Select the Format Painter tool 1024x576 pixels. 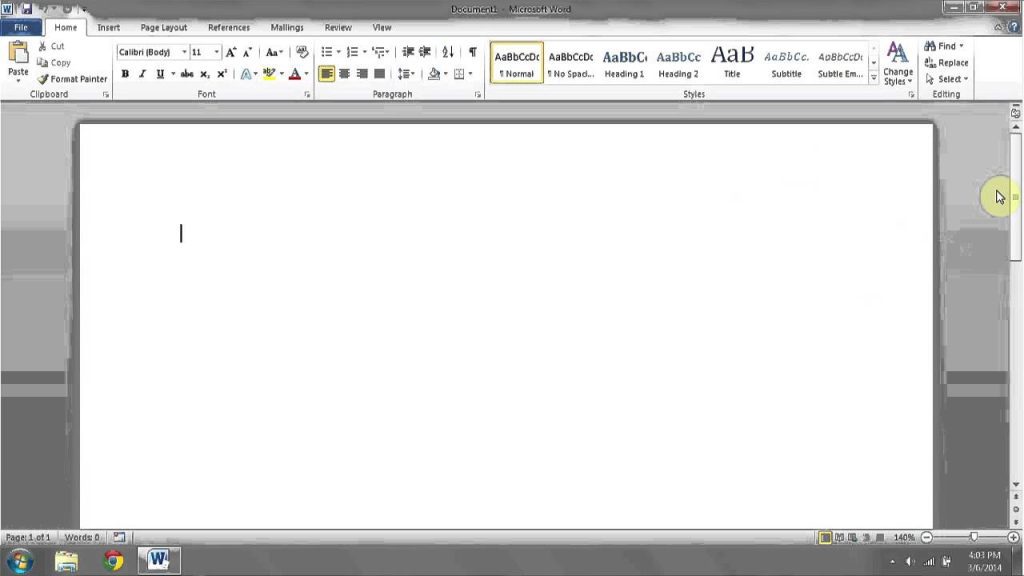pos(72,79)
